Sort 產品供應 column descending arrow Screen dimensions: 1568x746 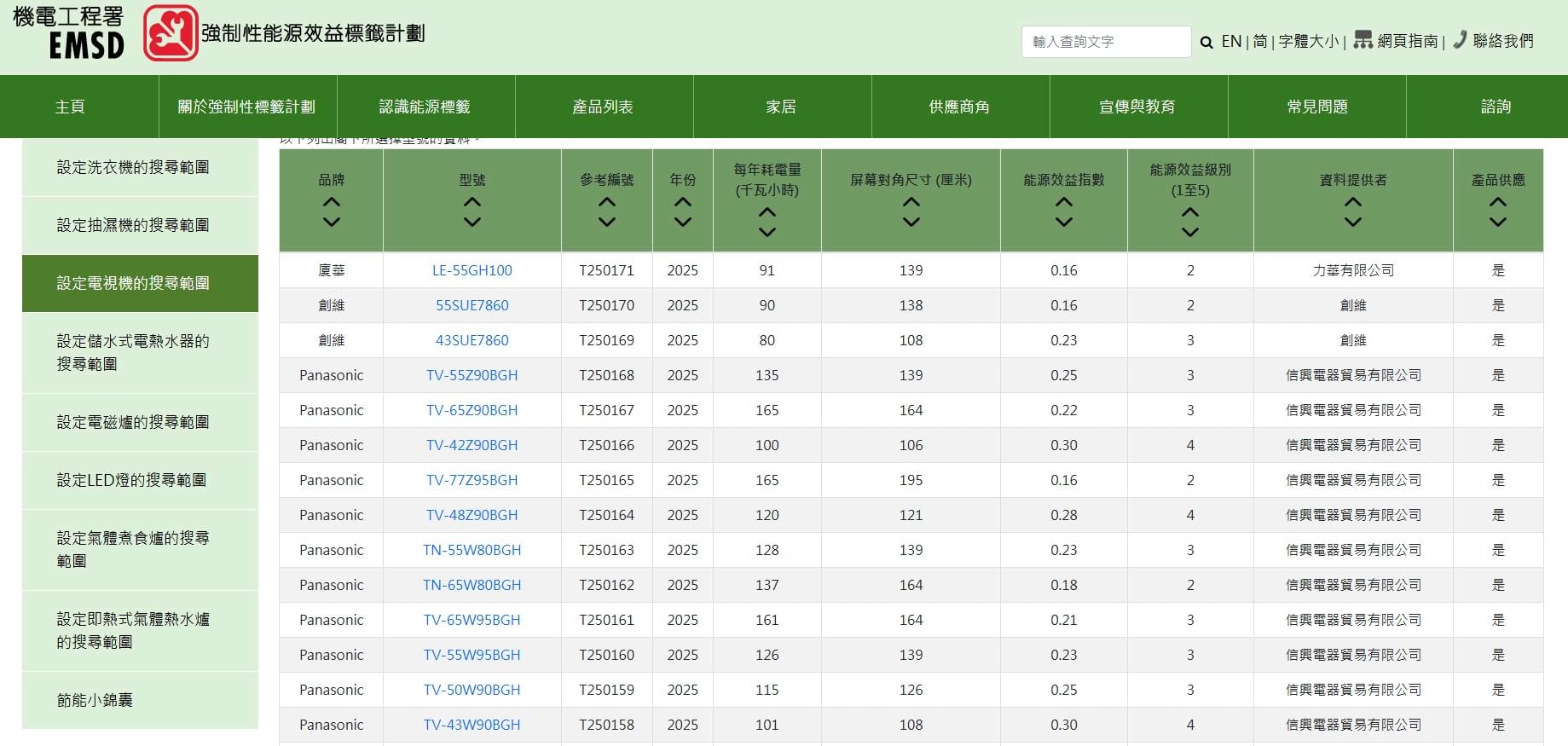pos(1498,222)
